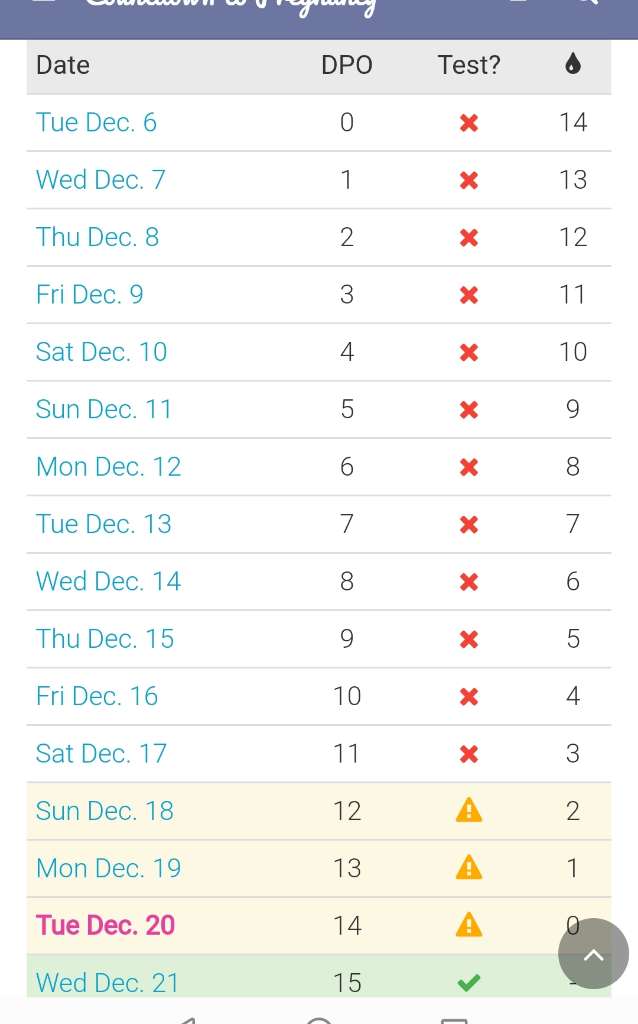Open the Thu Dec. 8 date link
This screenshot has width=638, height=1024.
coord(97,238)
